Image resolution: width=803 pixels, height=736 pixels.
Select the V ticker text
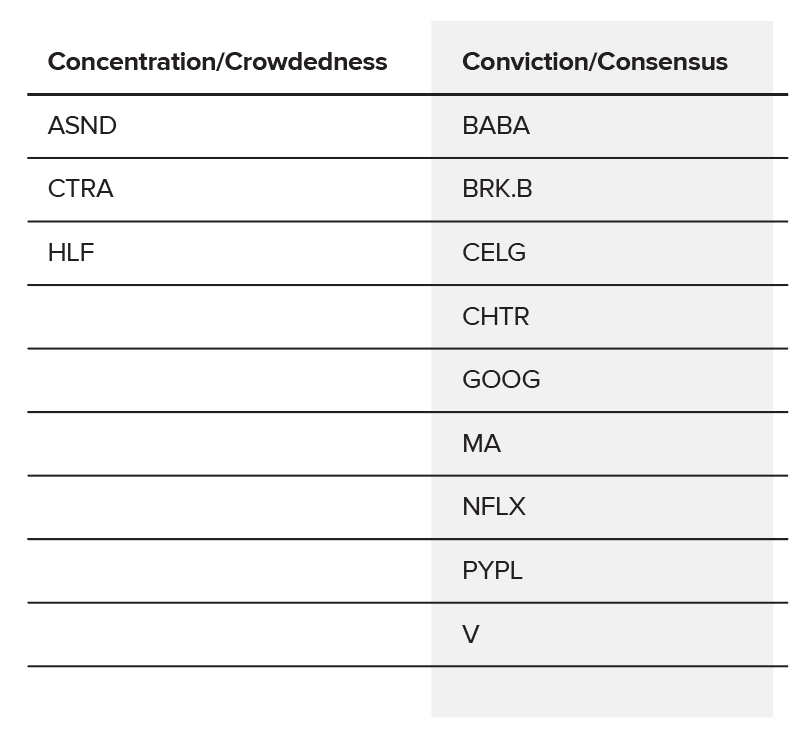pos(471,635)
